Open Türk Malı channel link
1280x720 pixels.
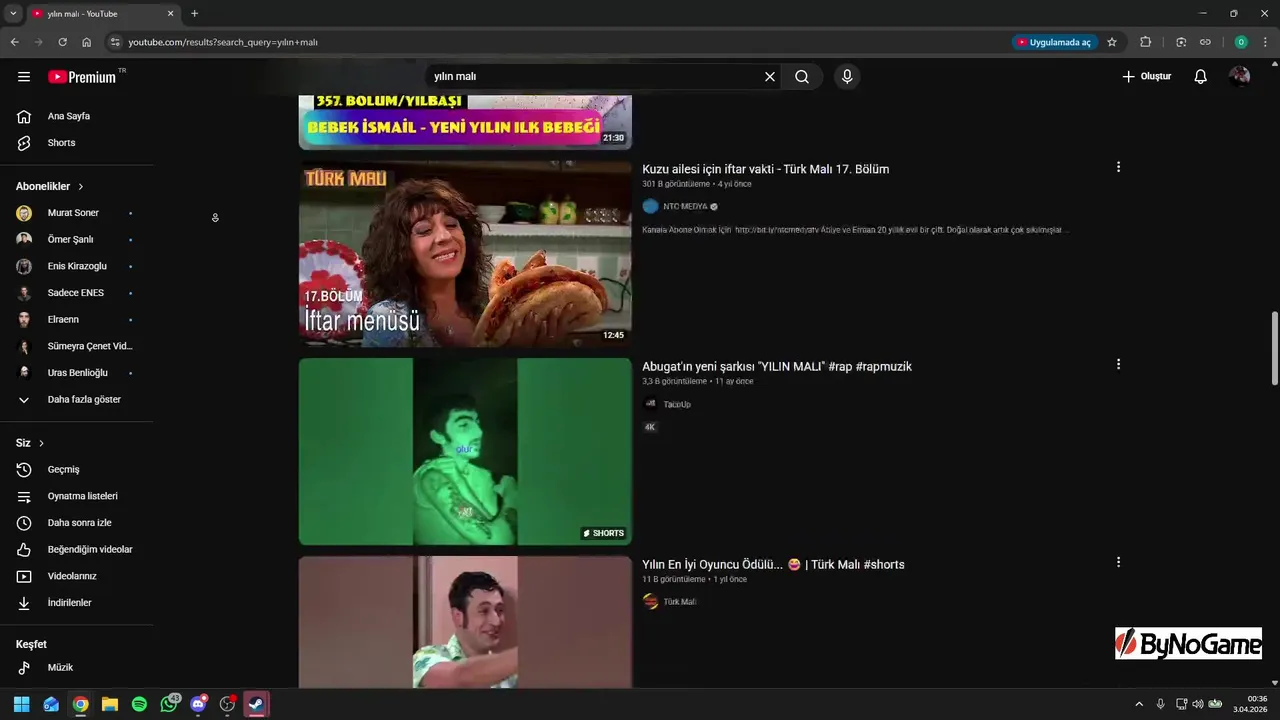(679, 602)
